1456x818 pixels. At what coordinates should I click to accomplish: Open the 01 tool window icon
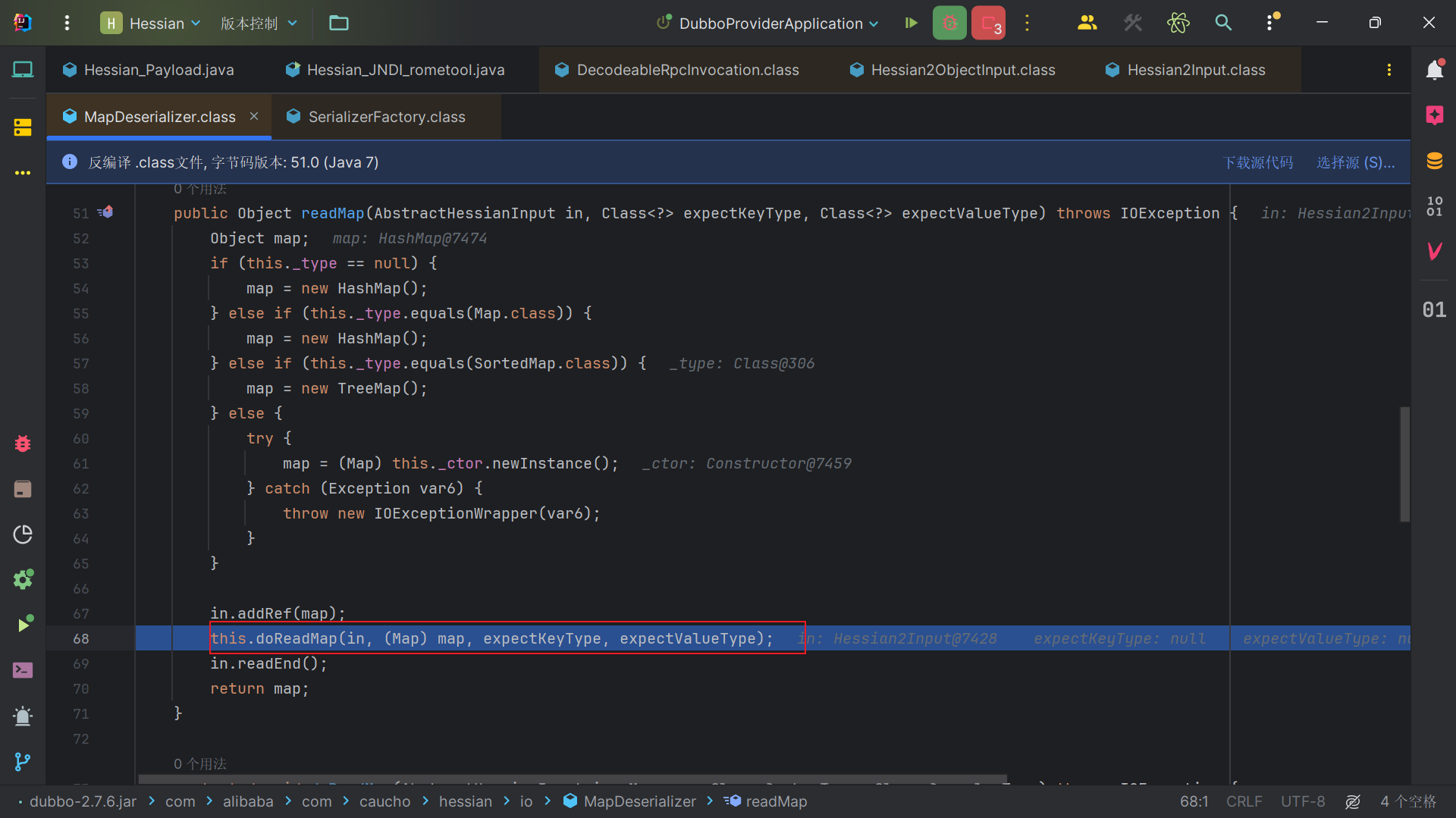pyautogui.click(x=1434, y=309)
